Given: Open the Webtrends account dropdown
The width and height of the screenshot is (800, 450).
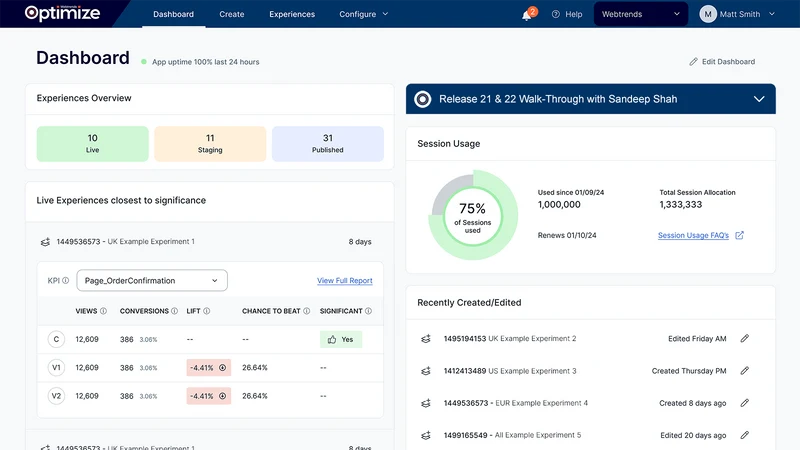Looking at the screenshot, I should (640, 14).
